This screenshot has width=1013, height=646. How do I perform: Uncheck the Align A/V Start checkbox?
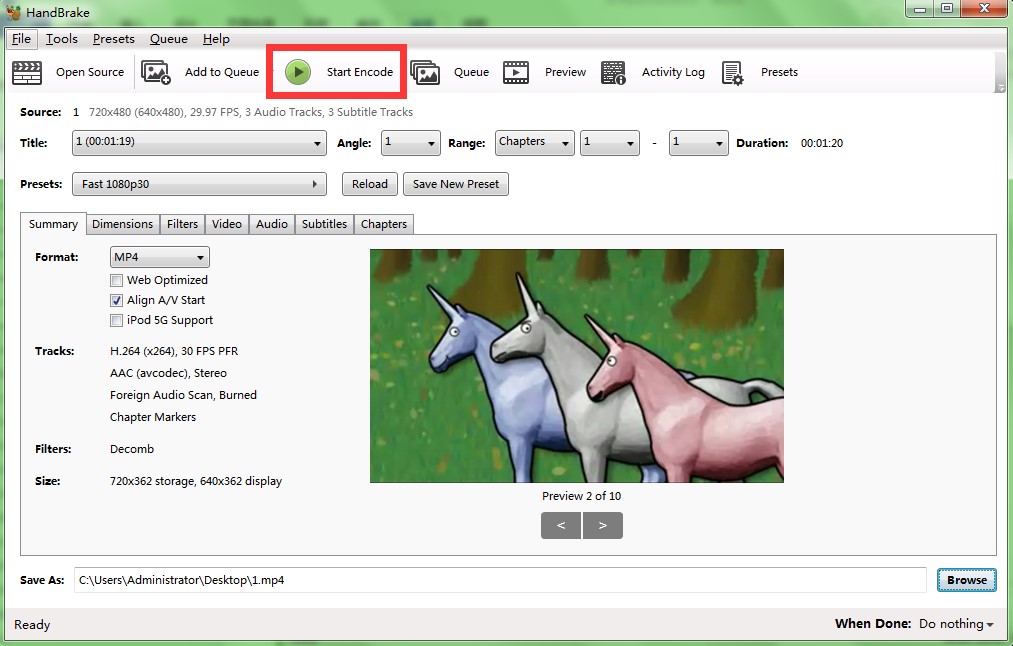click(116, 300)
